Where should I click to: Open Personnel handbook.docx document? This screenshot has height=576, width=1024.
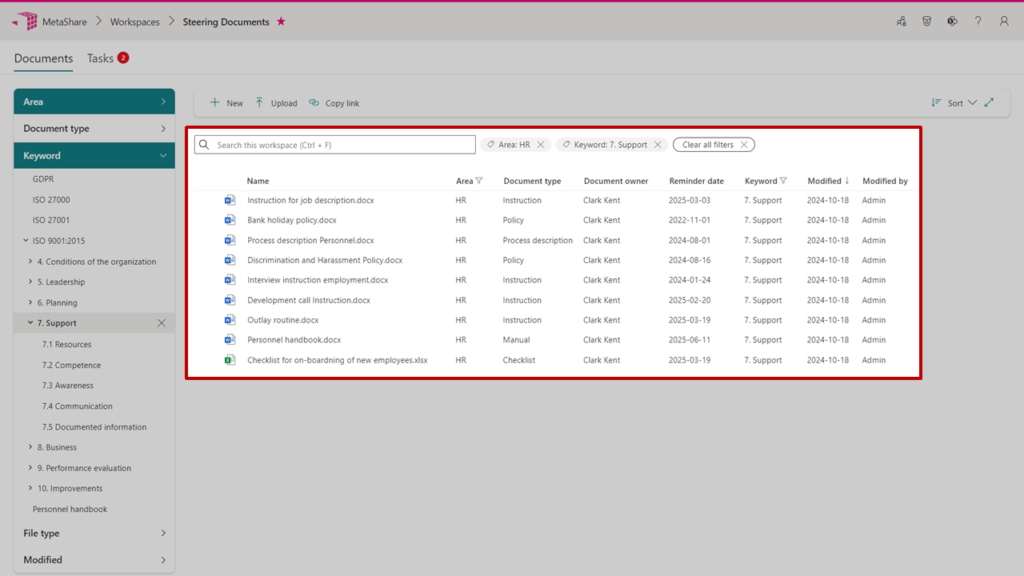point(294,340)
